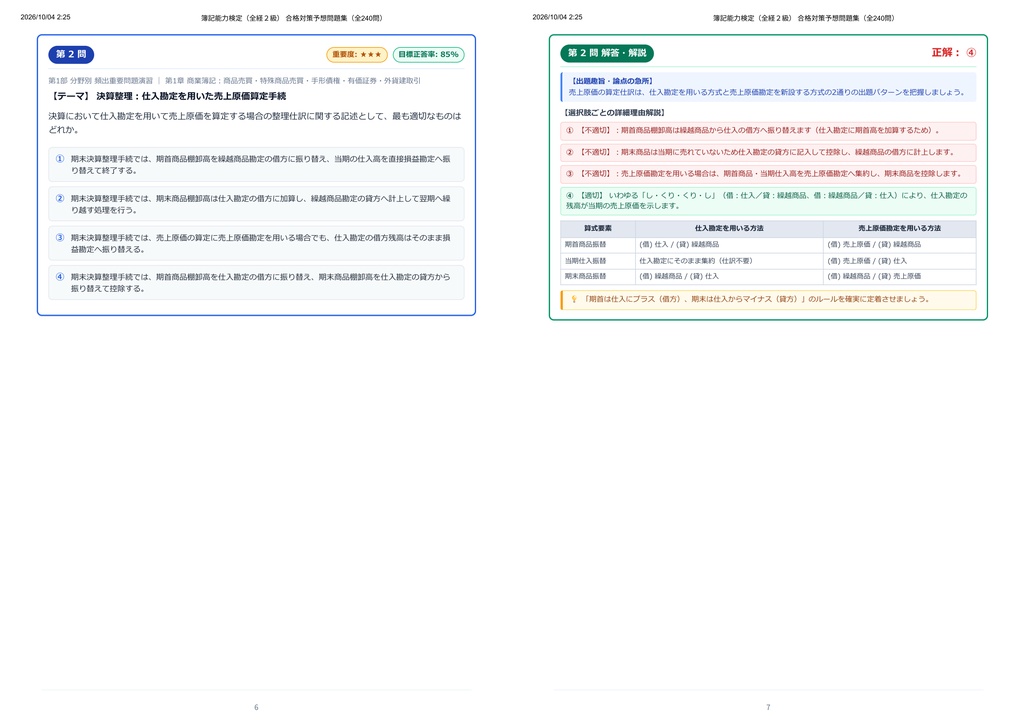Click the page number 7 at the bottom
This screenshot has width=1024, height=724.
tap(768, 707)
